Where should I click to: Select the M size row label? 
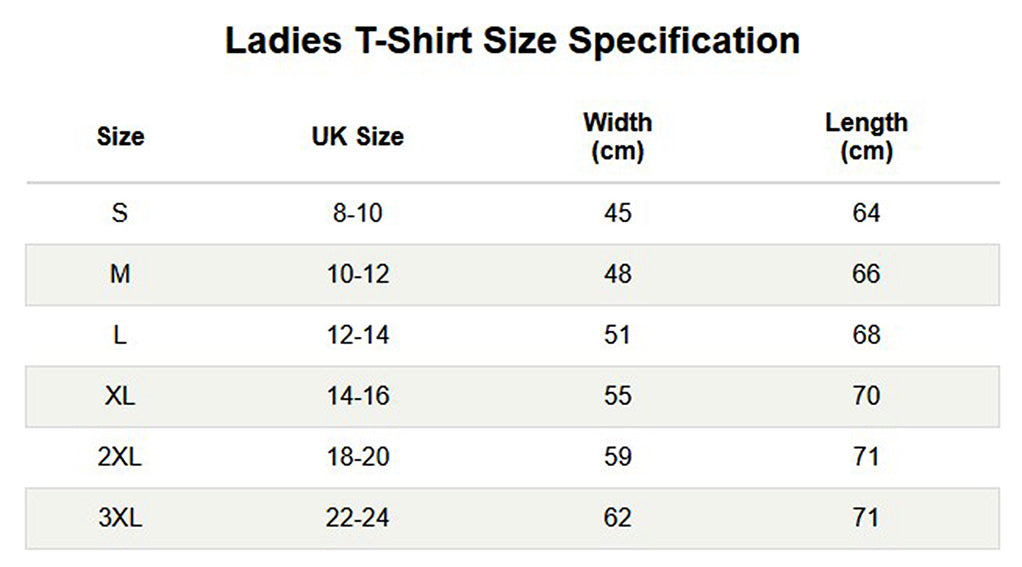click(x=120, y=274)
